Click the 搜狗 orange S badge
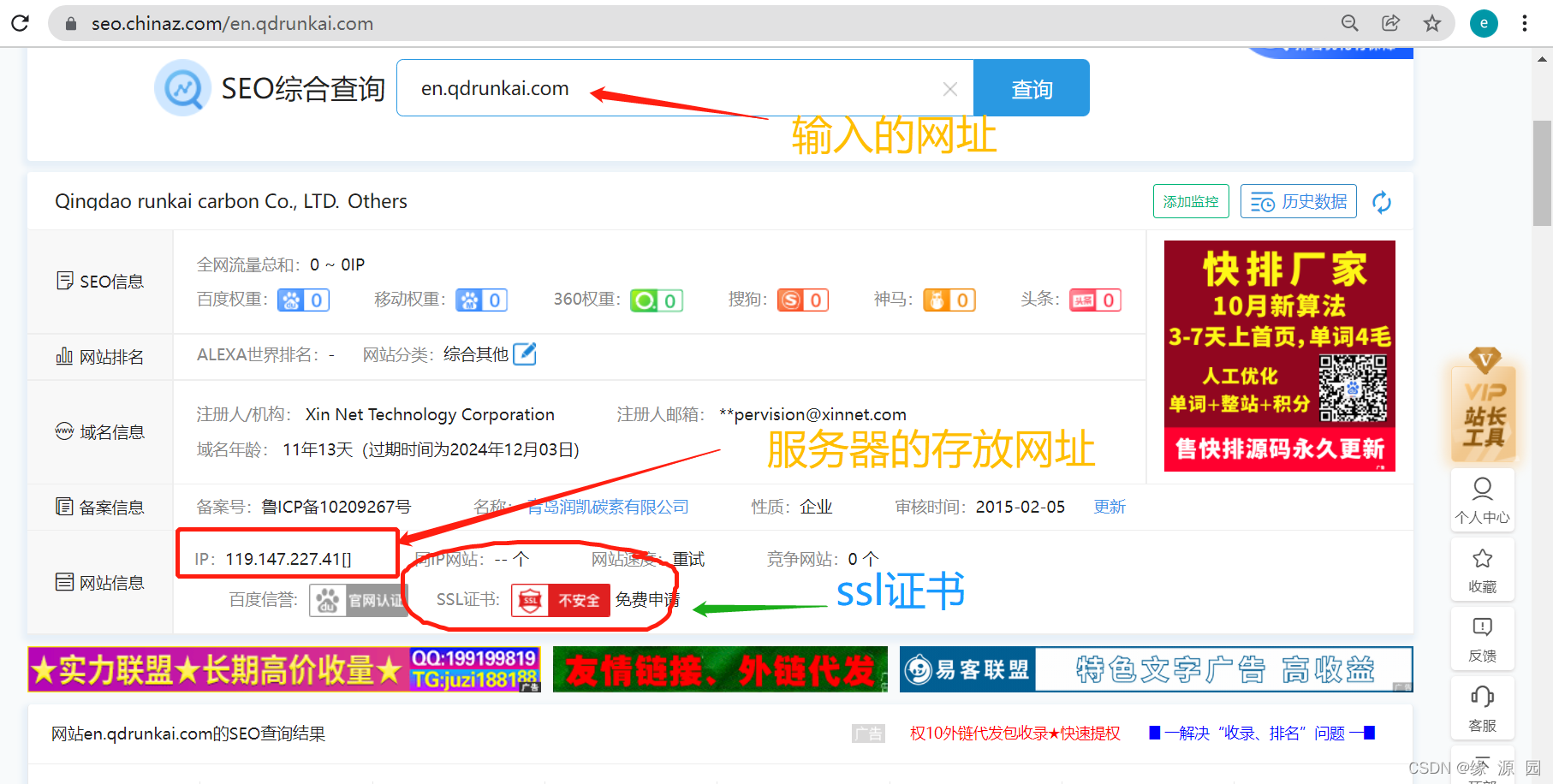The width and height of the screenshot is (1553, 784). tap(803, 300)
